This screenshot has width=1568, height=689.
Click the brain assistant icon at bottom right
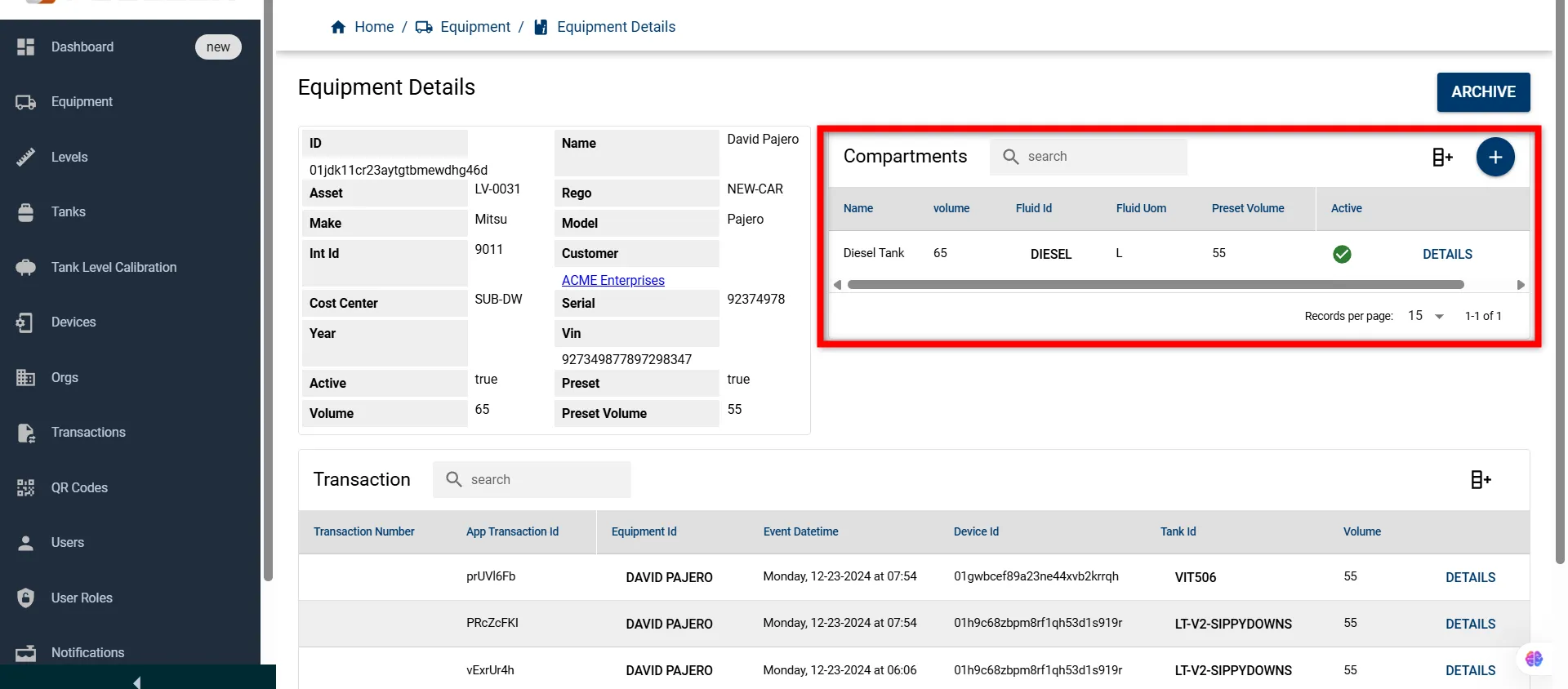click(x=1534, y=659)
